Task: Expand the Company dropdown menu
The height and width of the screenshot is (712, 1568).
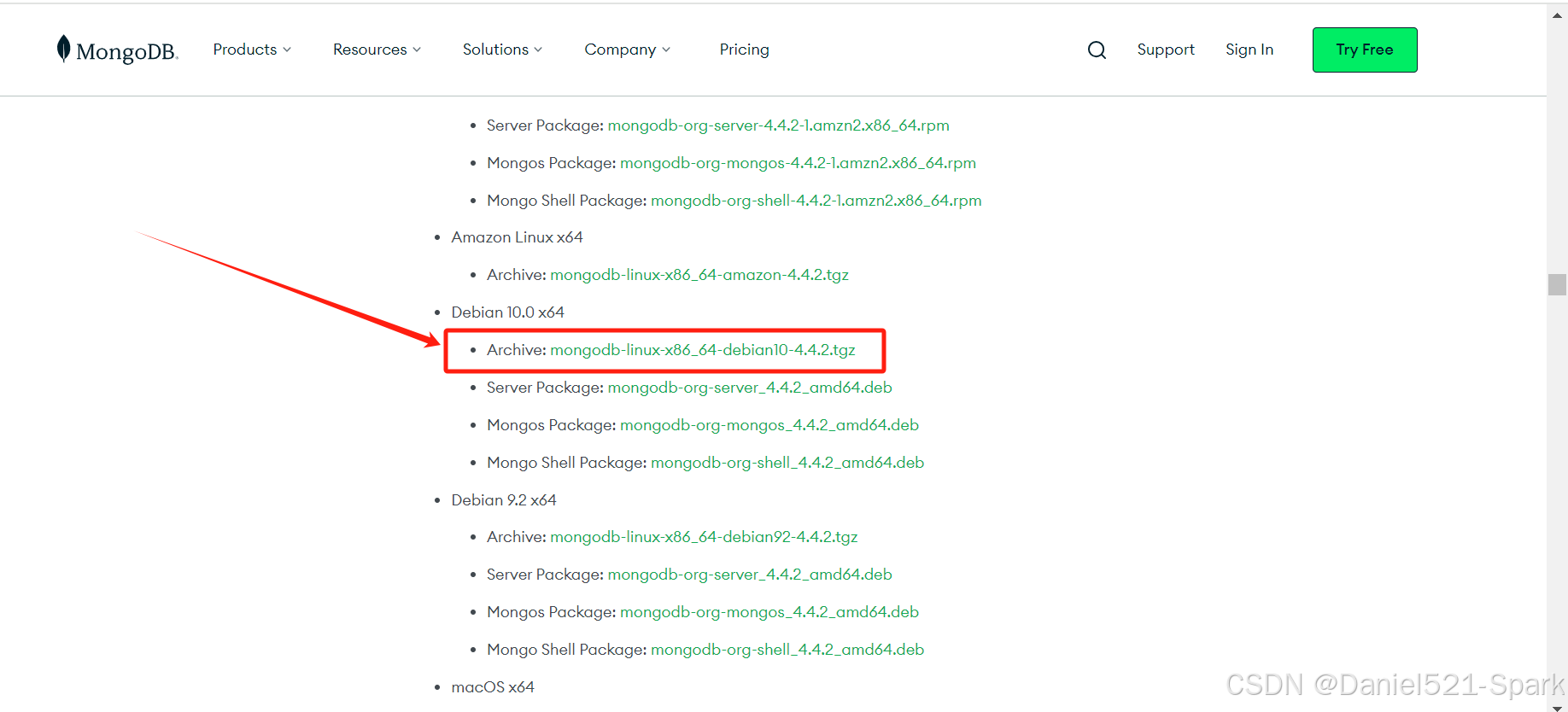Action: tap(627, 50)
